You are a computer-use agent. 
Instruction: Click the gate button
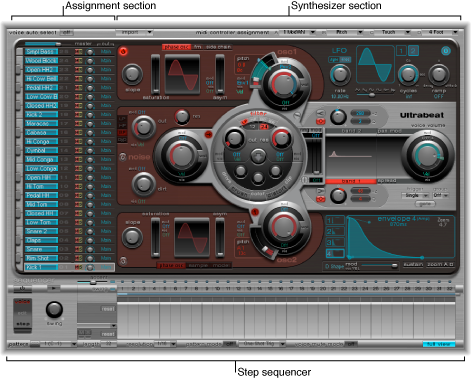point(425,203)
